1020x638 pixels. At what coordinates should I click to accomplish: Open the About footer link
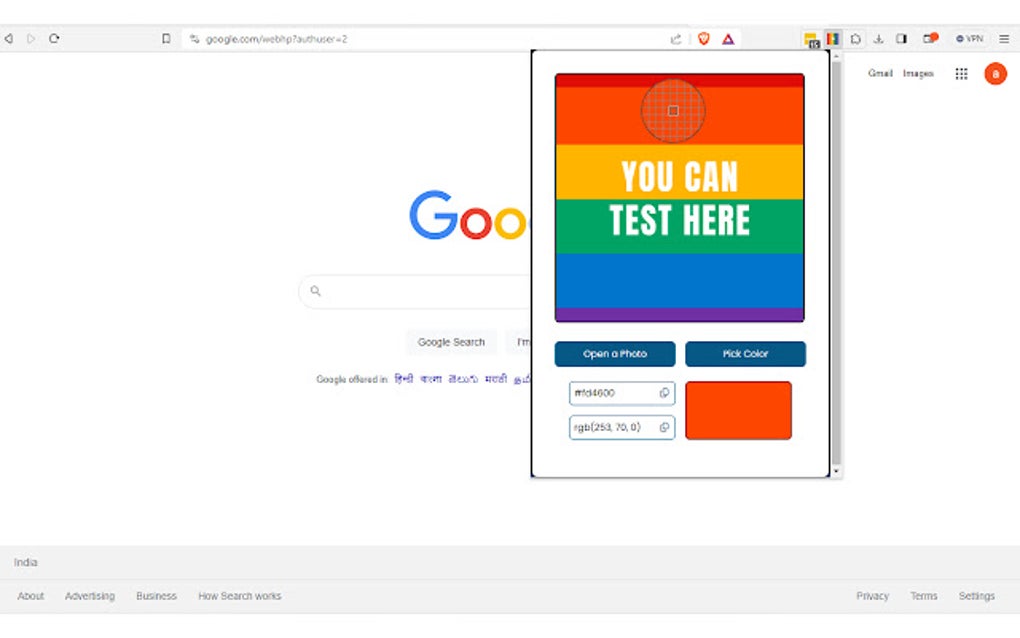click(31, 596)
